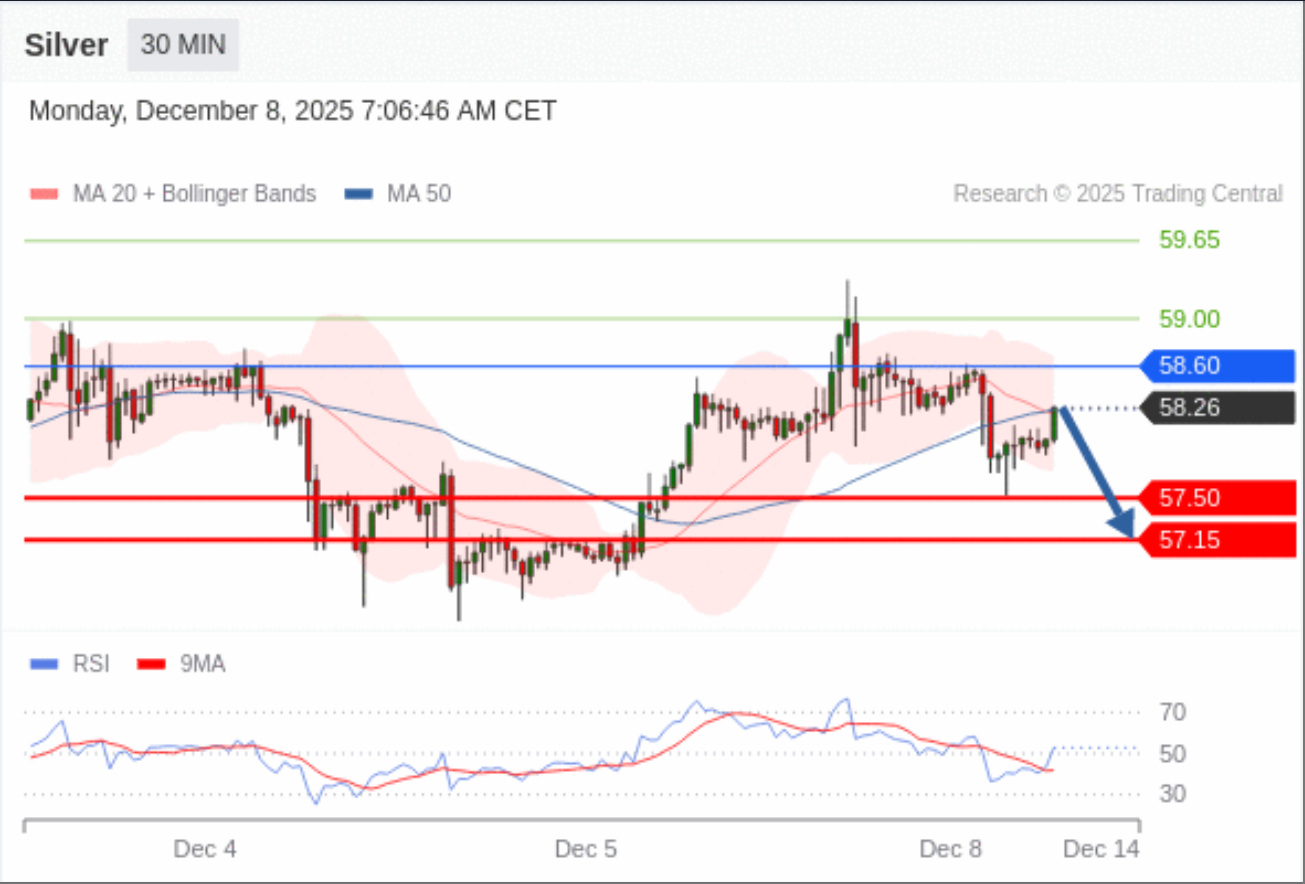This screenshot has width=1305, height=884.
Task: Click the blue downward forecast arrow head
Action: coord(1123,523)
